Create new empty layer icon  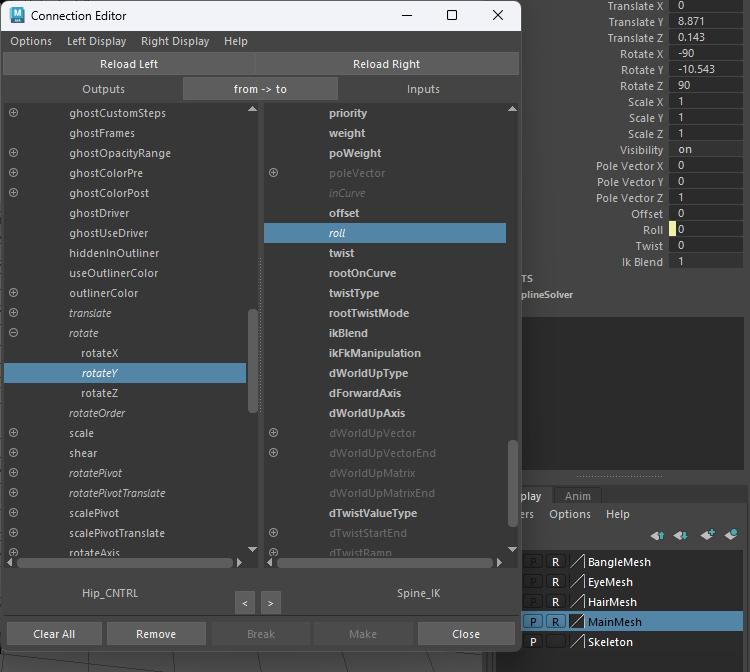(x=708, y=535)
